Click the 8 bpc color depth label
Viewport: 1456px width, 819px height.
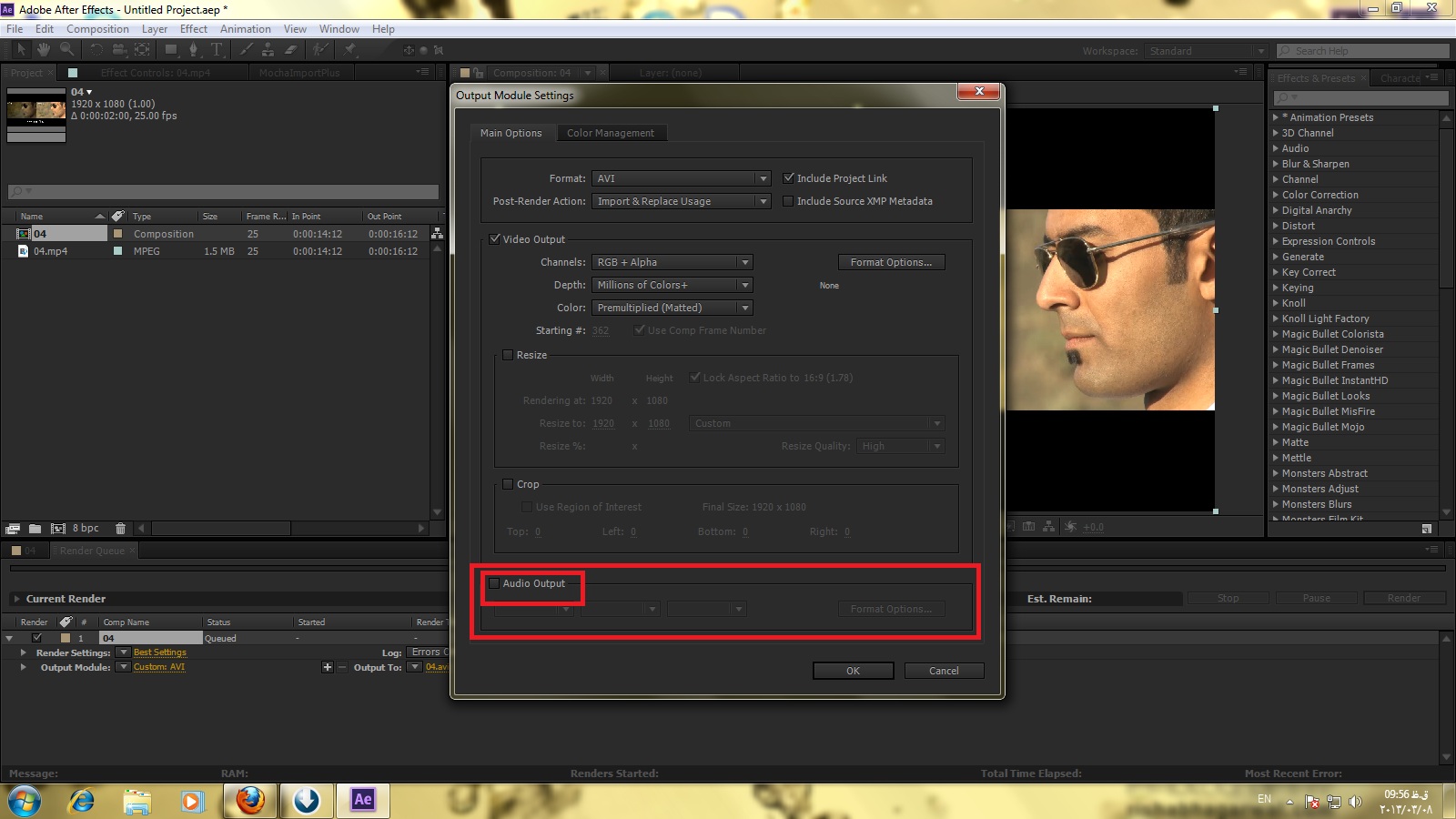tap(86, 528)
